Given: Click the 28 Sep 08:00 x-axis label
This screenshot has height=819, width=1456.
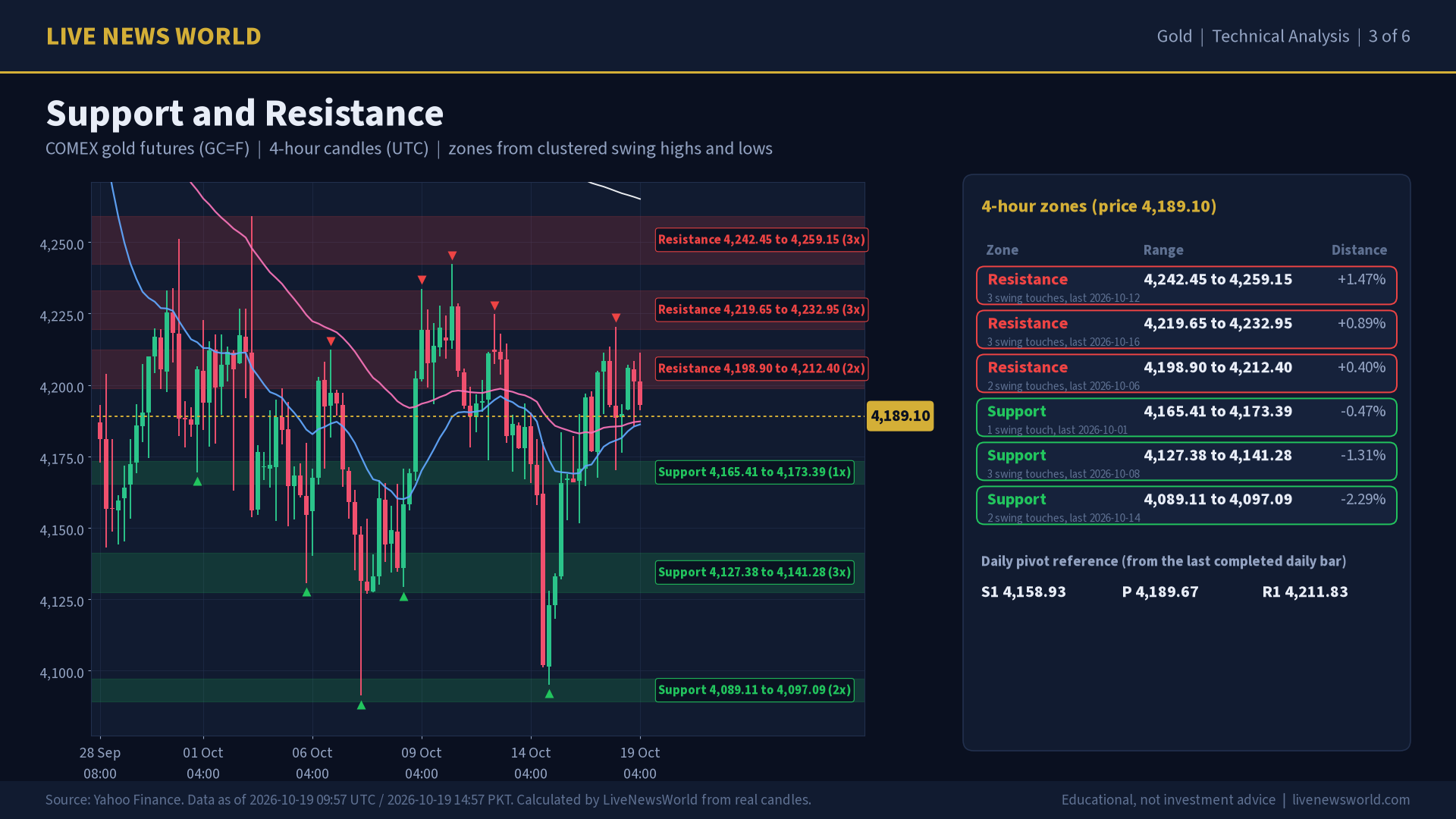Looking at the screenshot, I should (x=100, y=763).
